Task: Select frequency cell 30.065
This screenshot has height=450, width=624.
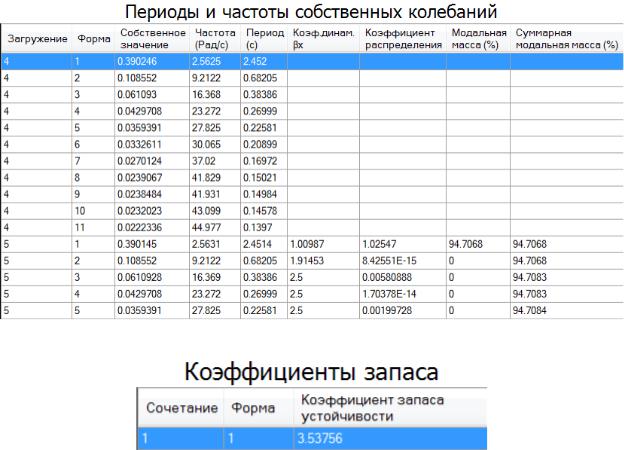Action: point(215,144)
